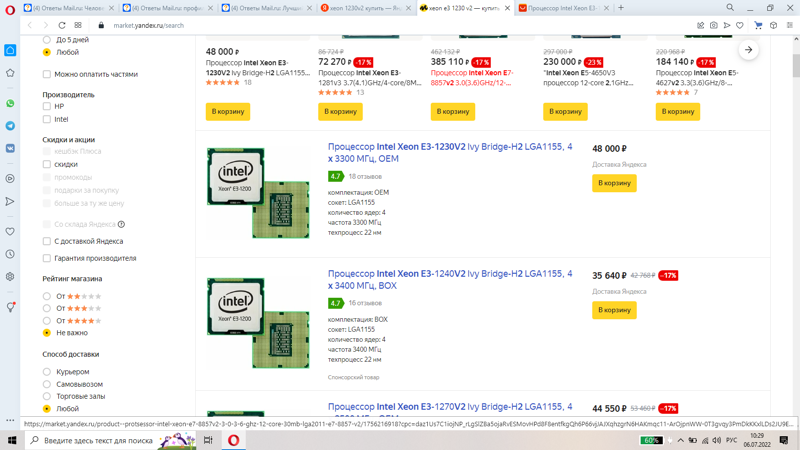This screenshot has width=800, height=450.
Task: Select the two-star store rating option
Action: pyautogui.click(x=46, y=296)
